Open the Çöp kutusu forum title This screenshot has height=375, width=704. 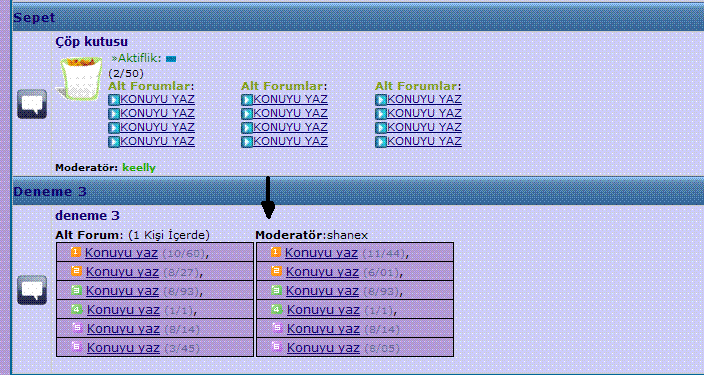92,42
